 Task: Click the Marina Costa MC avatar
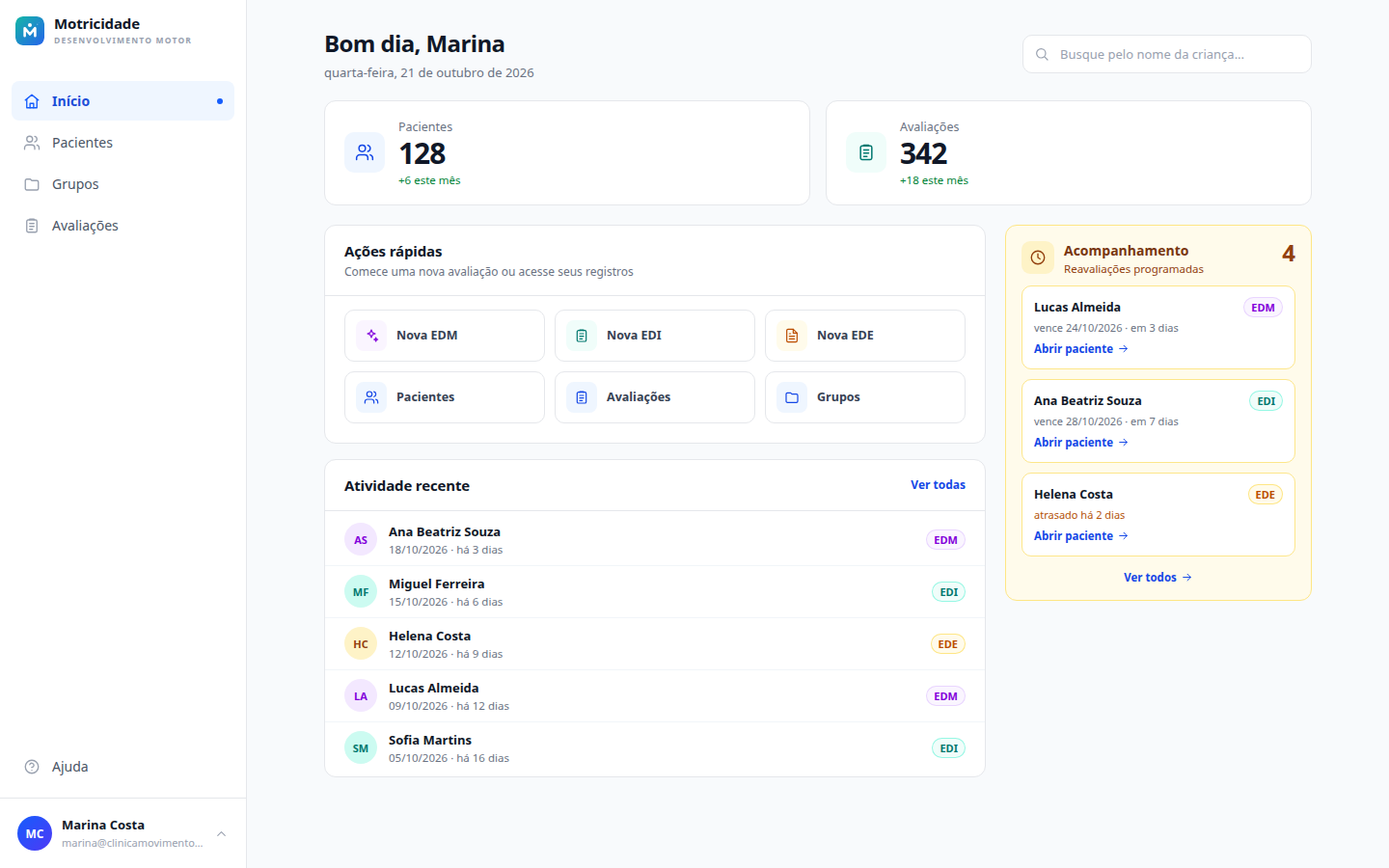coord(35,834)
